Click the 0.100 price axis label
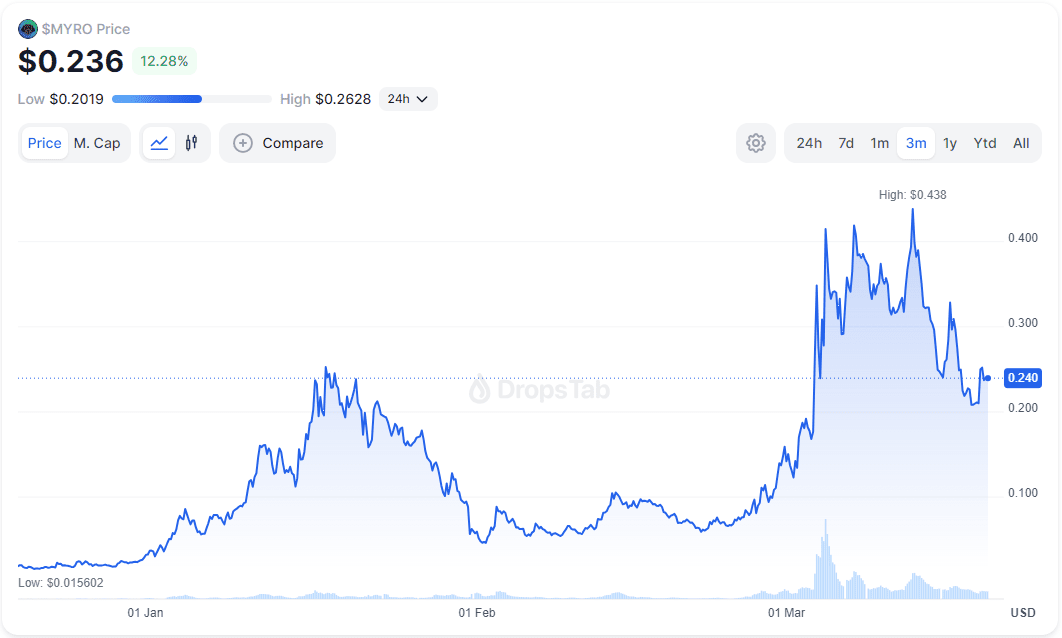Image resolution: width=1062 pixels, height=638 pixels. 1023,493
